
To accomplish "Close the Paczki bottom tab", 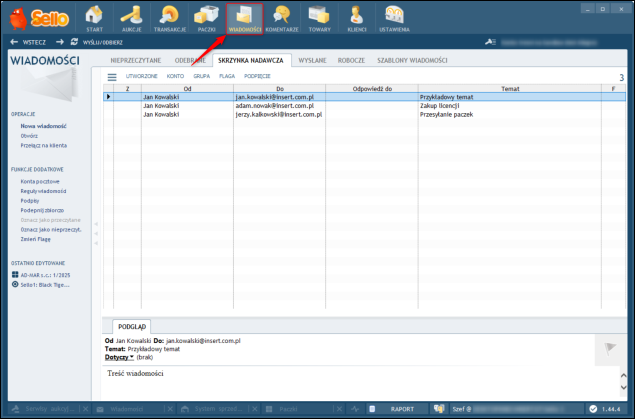I will [x=339, y=409].
